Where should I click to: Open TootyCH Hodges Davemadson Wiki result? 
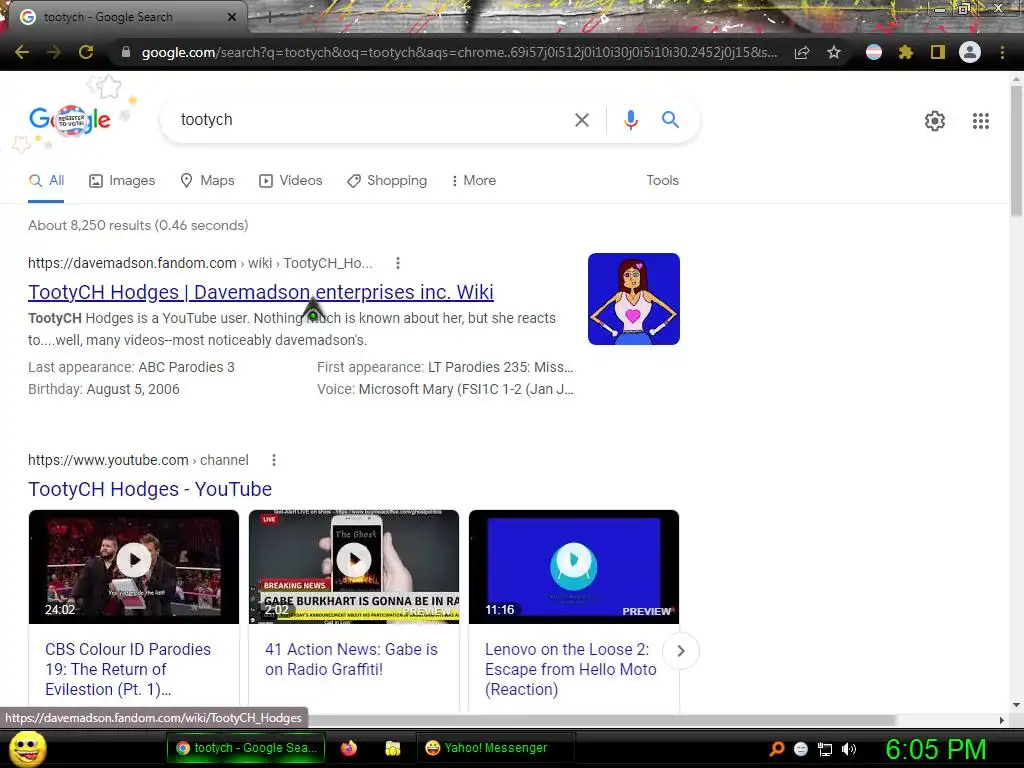coord(261,292)
